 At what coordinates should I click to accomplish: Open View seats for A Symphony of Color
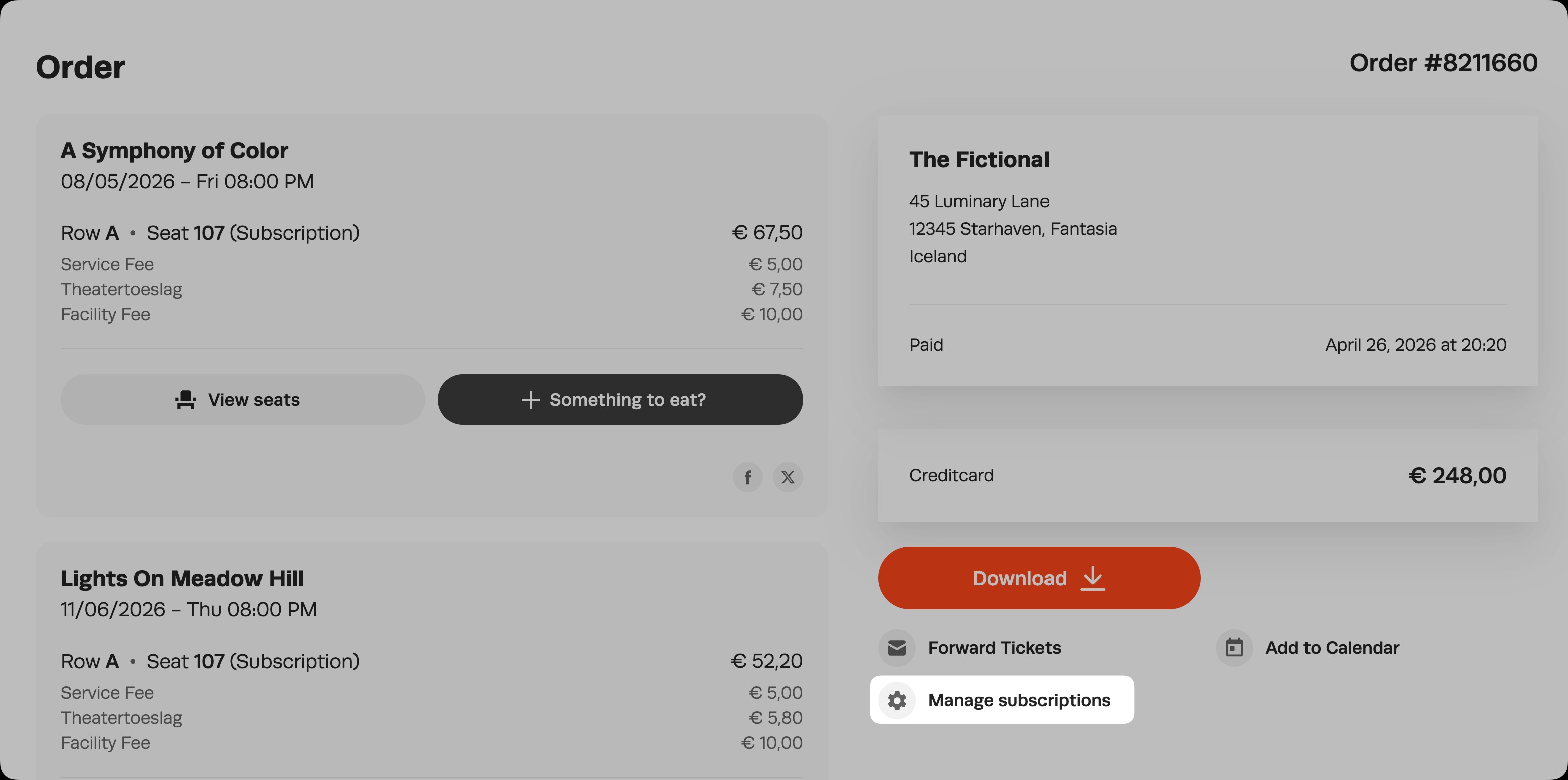pos(243,400)
